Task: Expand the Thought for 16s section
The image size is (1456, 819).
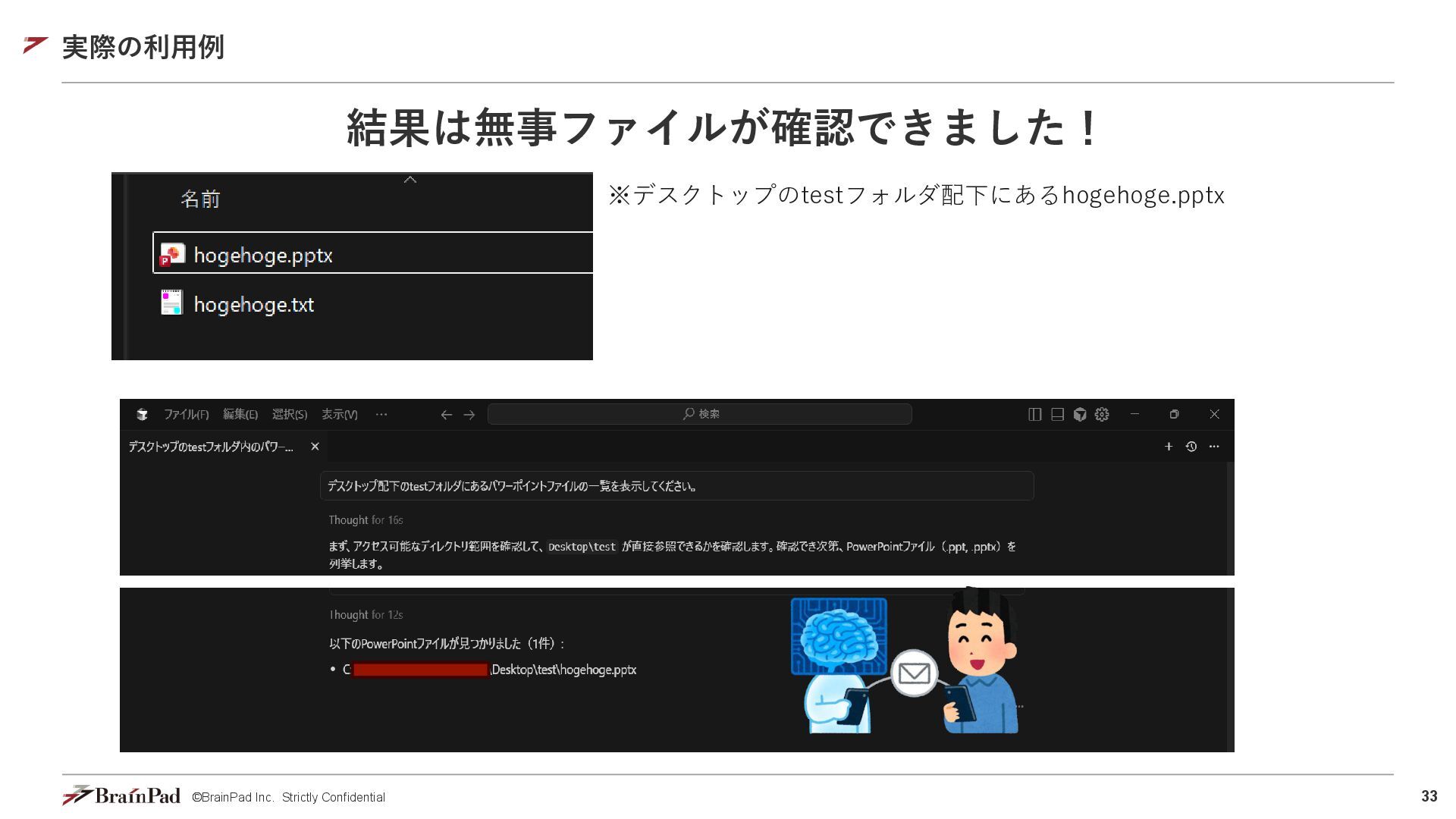Action: [366, 520]
